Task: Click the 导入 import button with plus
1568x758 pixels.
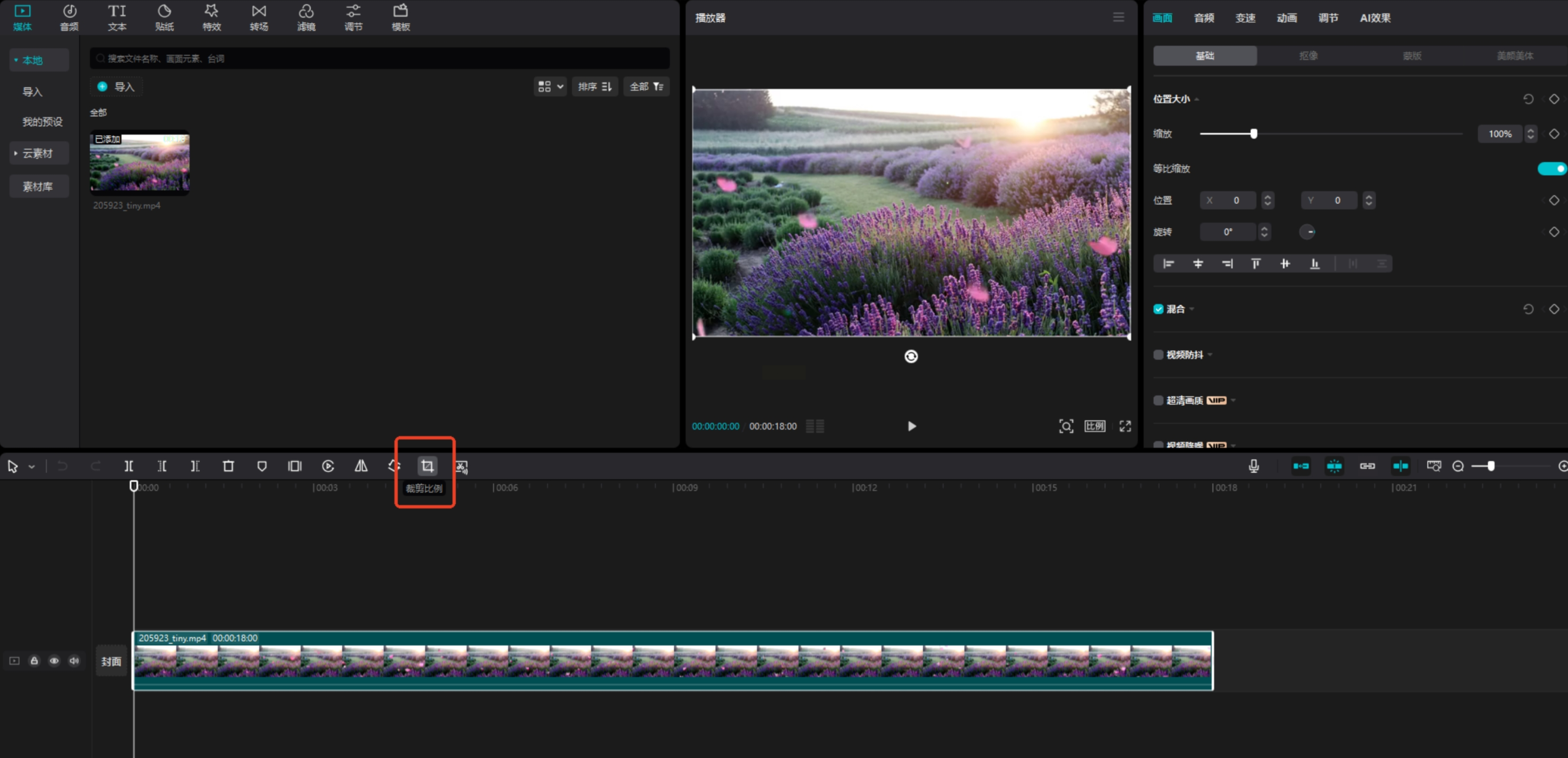Action: point(116,87)
